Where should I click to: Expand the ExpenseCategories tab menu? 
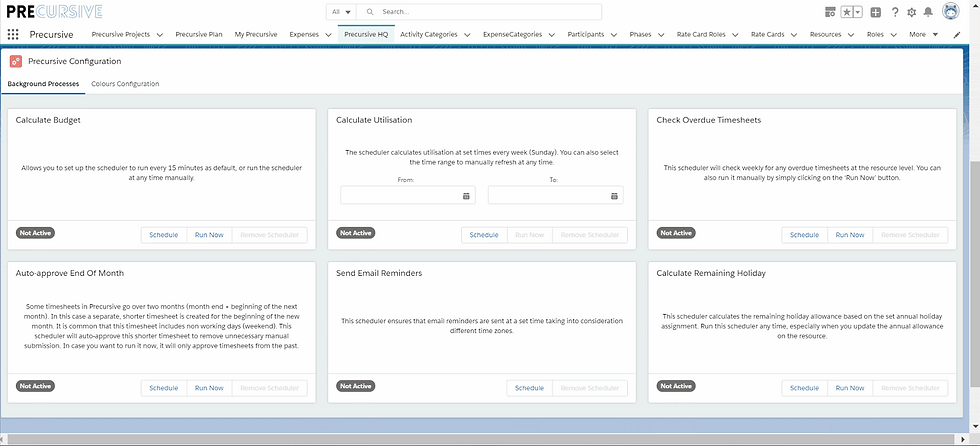tap(552, 35)
